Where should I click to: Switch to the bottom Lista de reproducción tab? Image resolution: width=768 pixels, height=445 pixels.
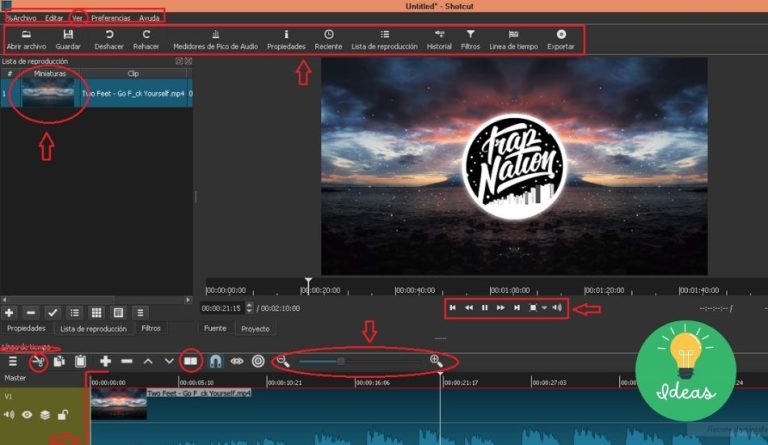[93, 328]
